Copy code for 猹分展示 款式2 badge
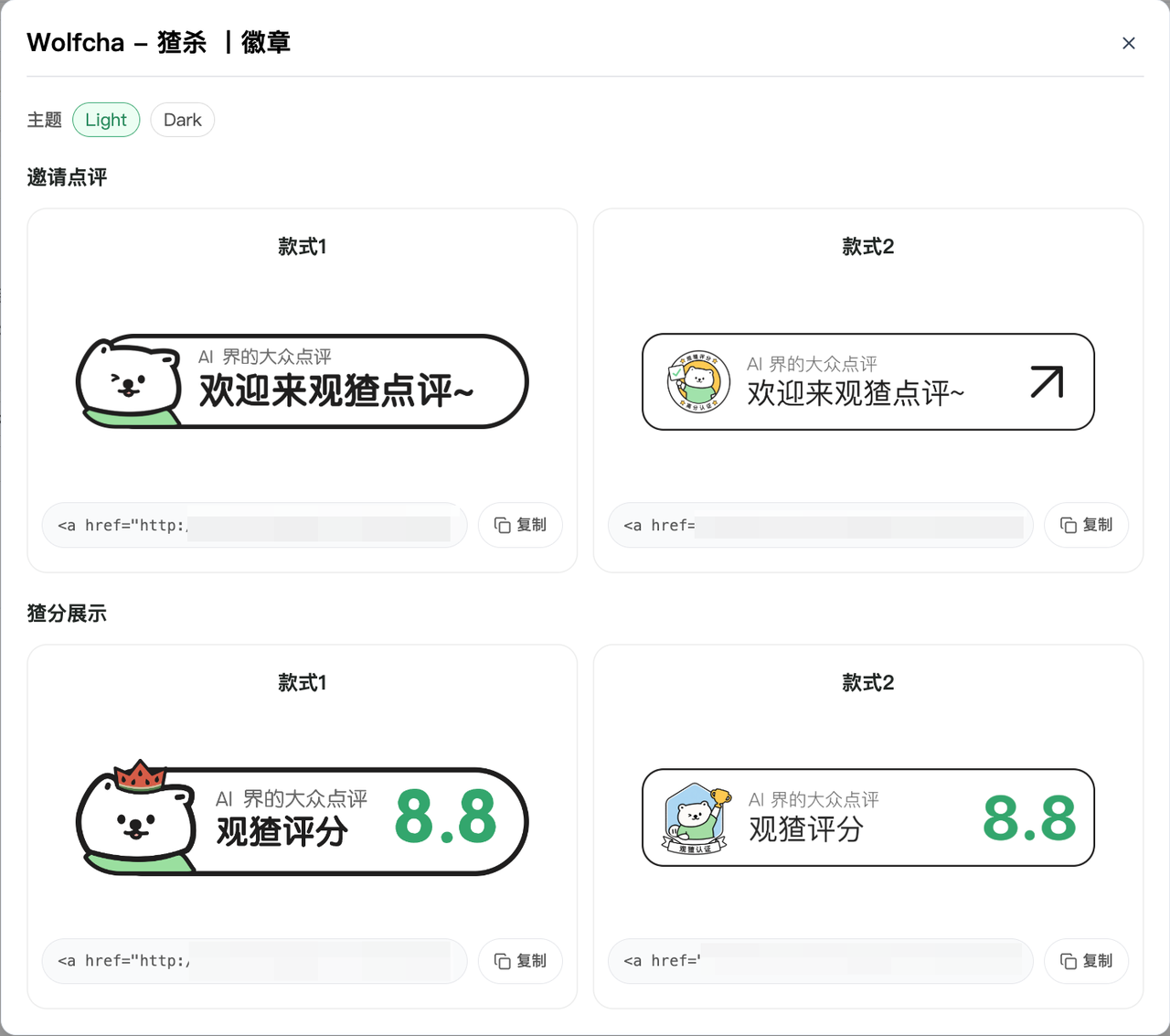This screenshot has width=1170, height=1036. [1086, 961]
